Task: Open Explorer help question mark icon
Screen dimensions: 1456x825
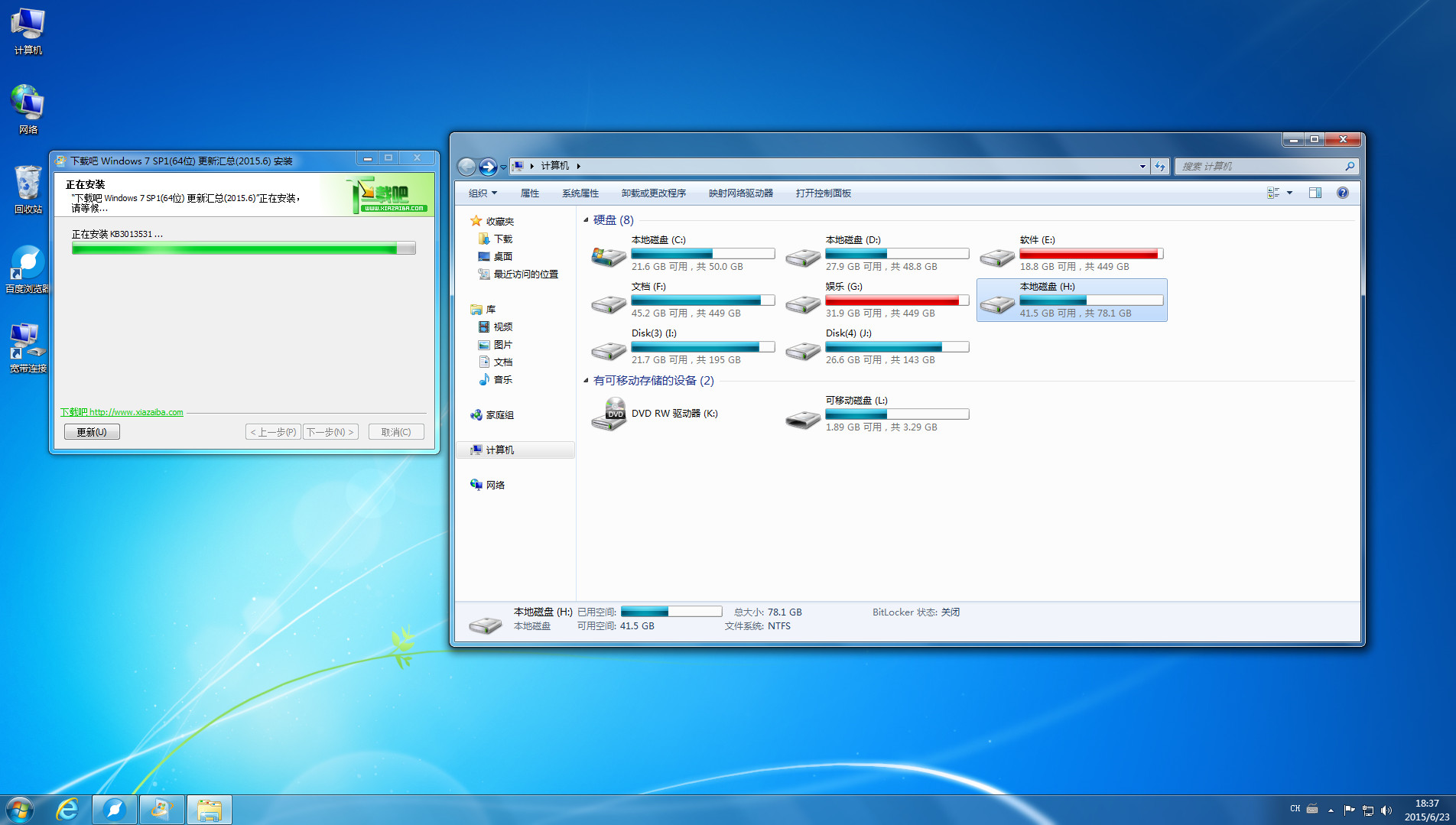Action: [1342, 193]
